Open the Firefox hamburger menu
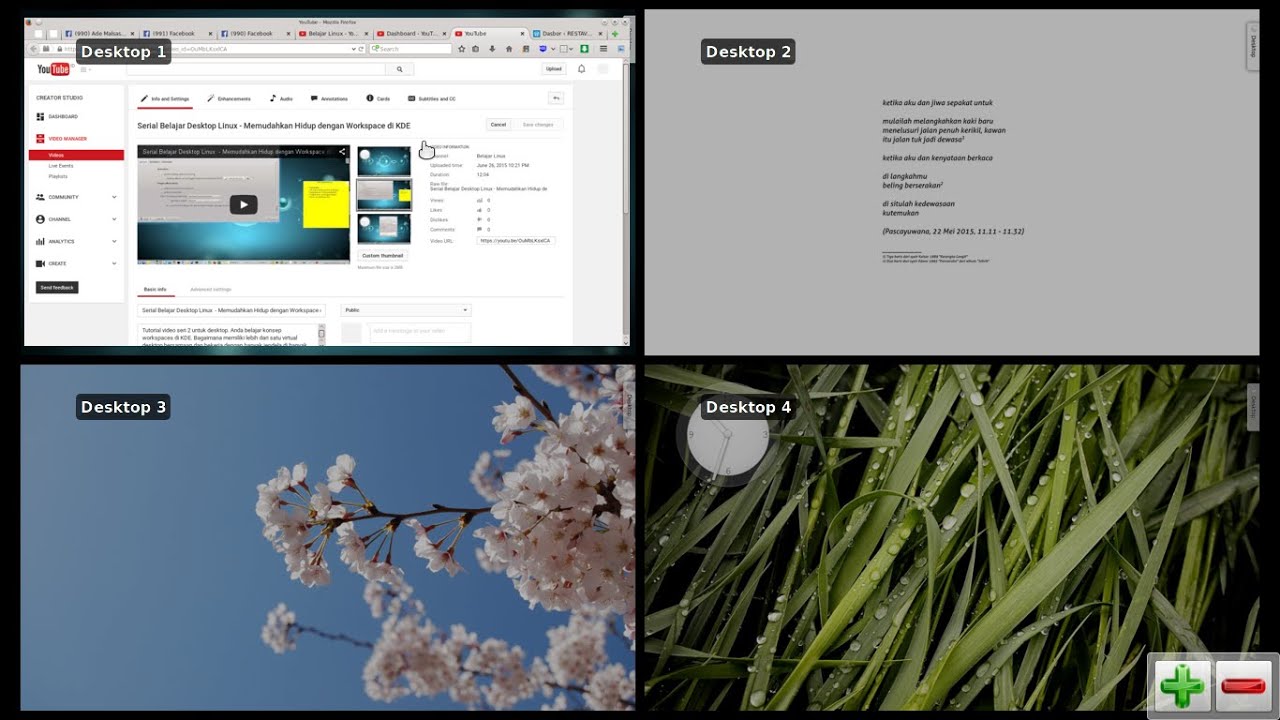 (x=603, y=48)
